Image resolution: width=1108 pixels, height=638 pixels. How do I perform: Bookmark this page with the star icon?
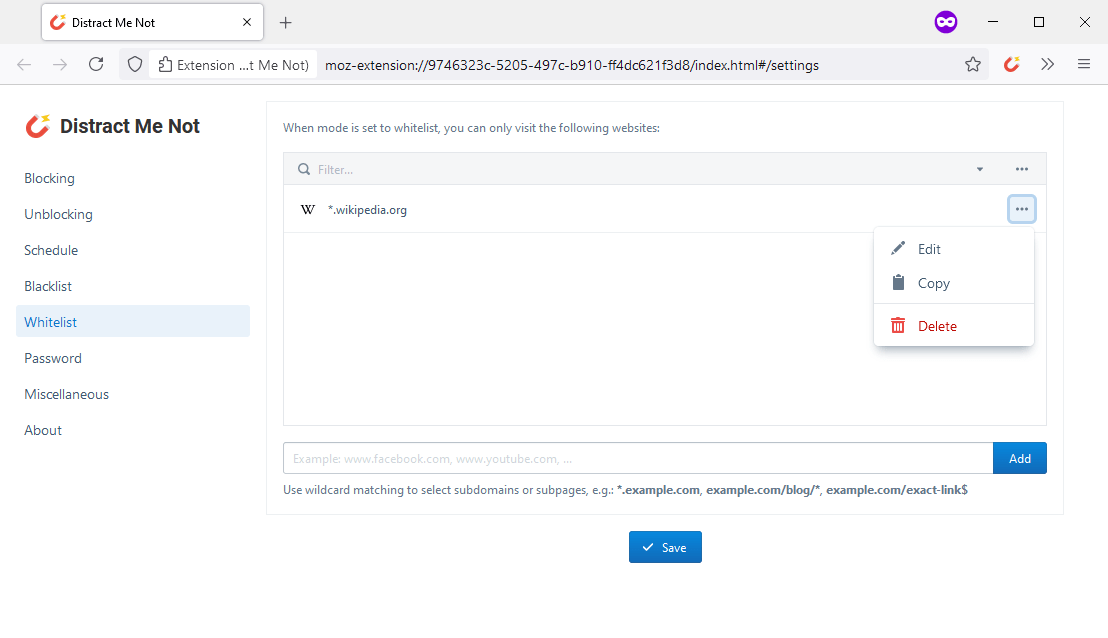pyautogui.click(x=972, y=64)
